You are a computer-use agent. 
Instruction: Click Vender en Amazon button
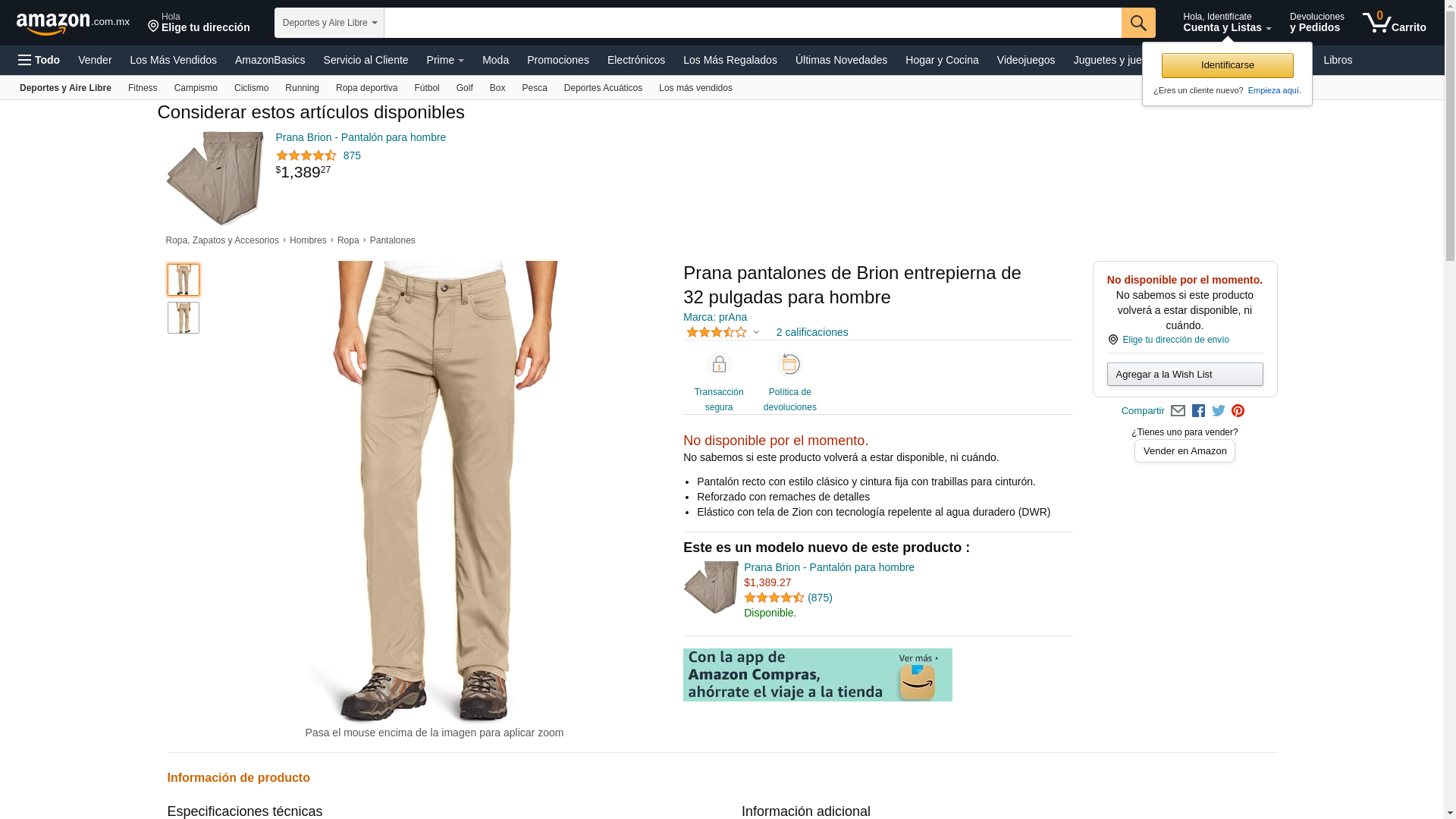coord(1185,451)
